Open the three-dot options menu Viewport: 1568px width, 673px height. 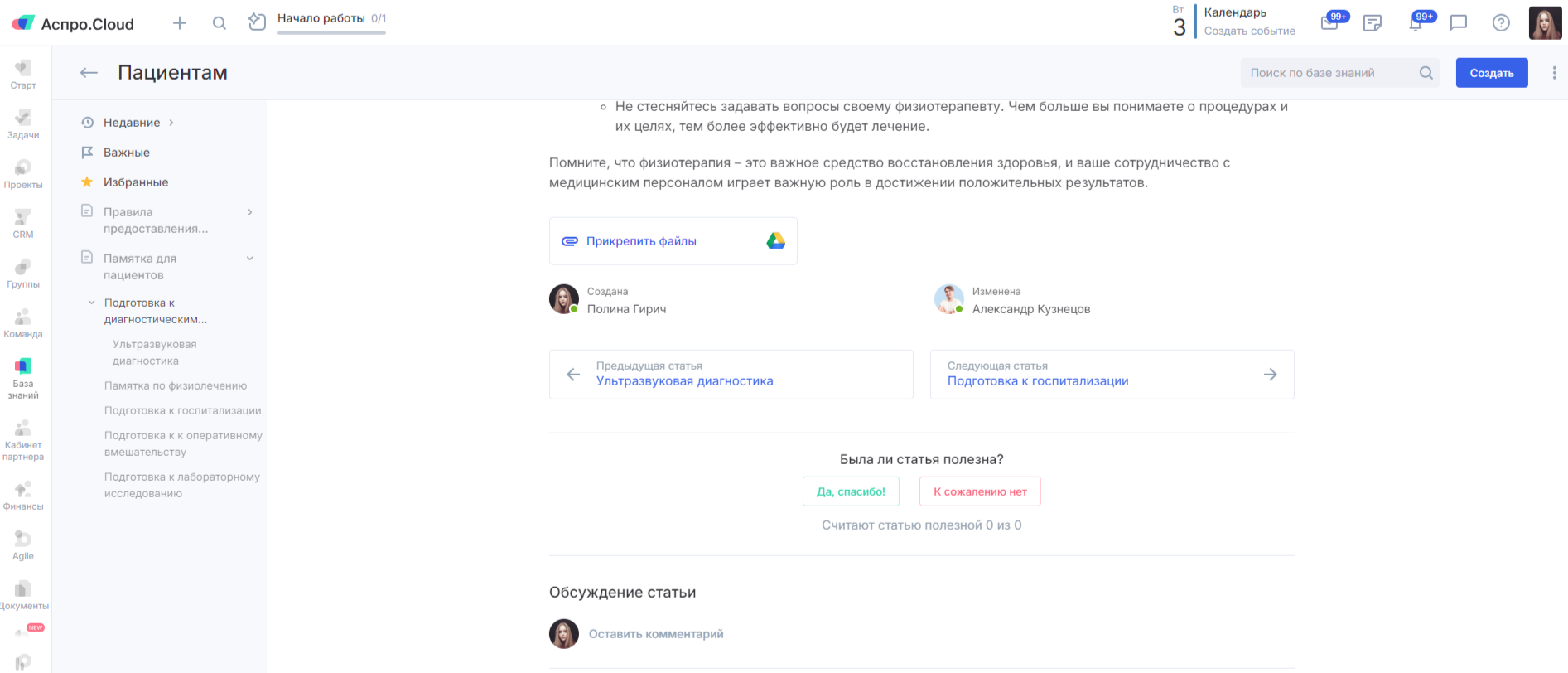[1554, 73]
